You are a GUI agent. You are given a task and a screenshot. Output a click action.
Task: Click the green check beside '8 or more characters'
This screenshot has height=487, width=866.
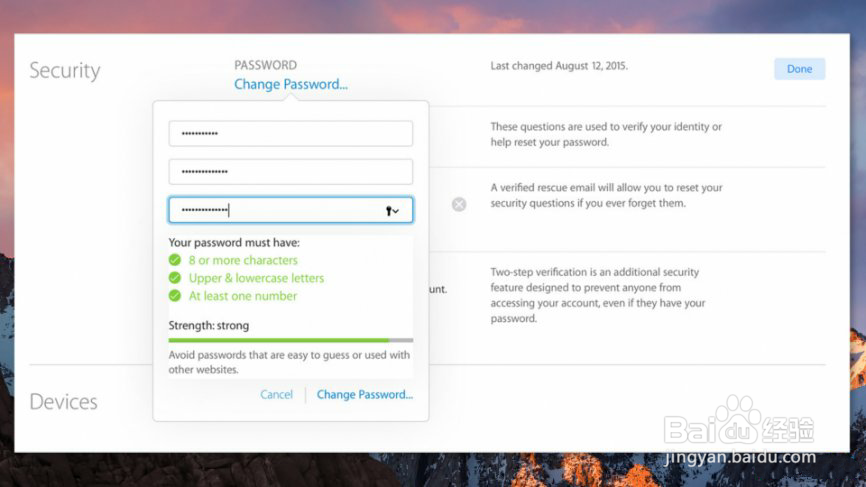tap(175, 261)
